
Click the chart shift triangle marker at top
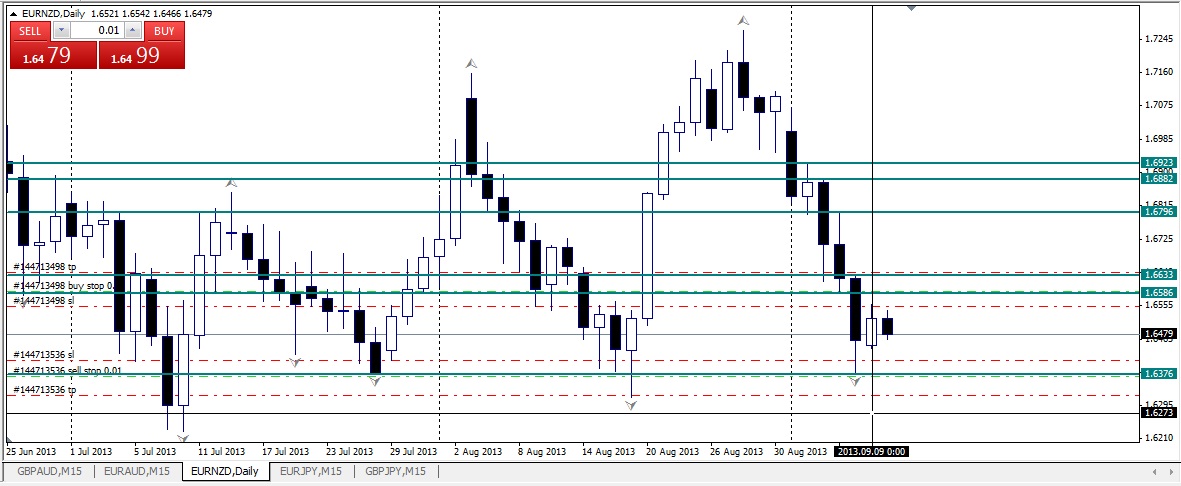click(x=912, y=8)
